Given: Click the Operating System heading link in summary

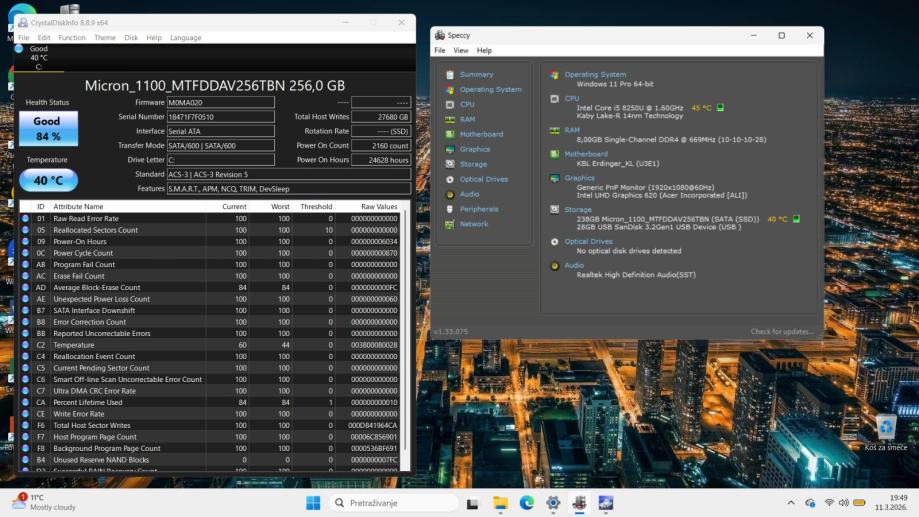Looking at the screenshot, I should pos(595,74).
